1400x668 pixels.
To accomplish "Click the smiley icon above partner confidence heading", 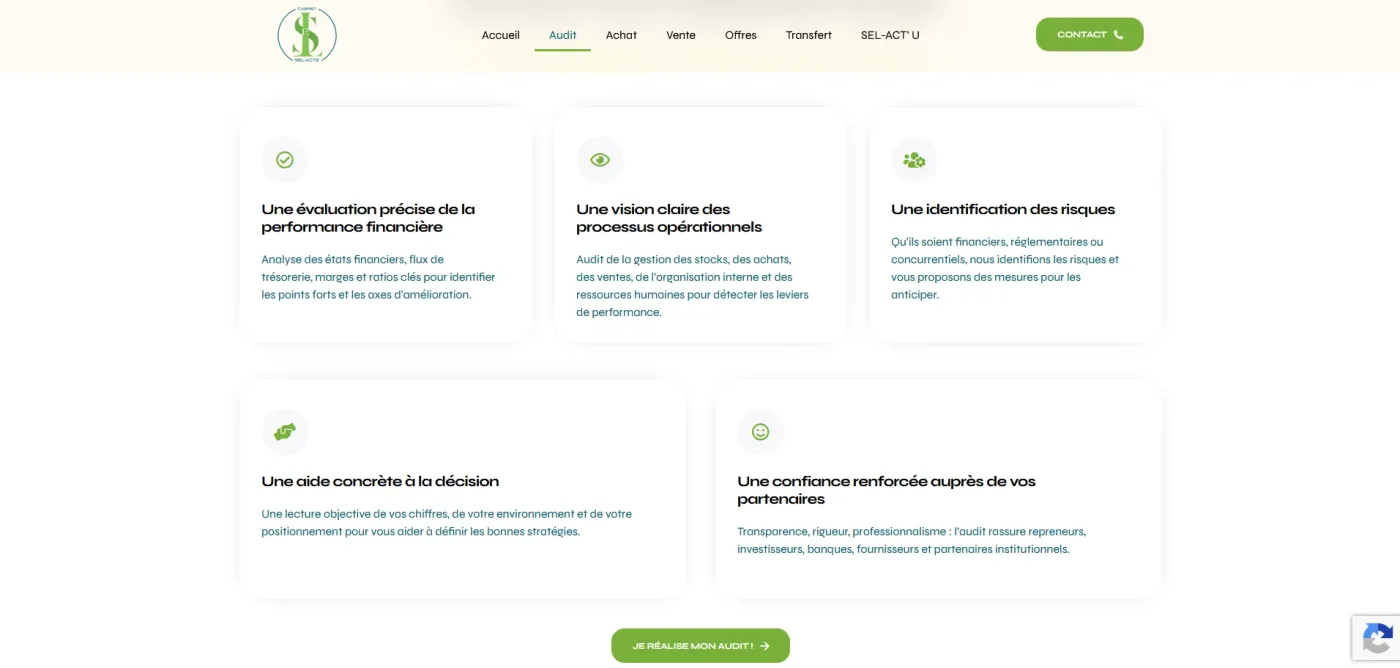I will tap(761, 432).
